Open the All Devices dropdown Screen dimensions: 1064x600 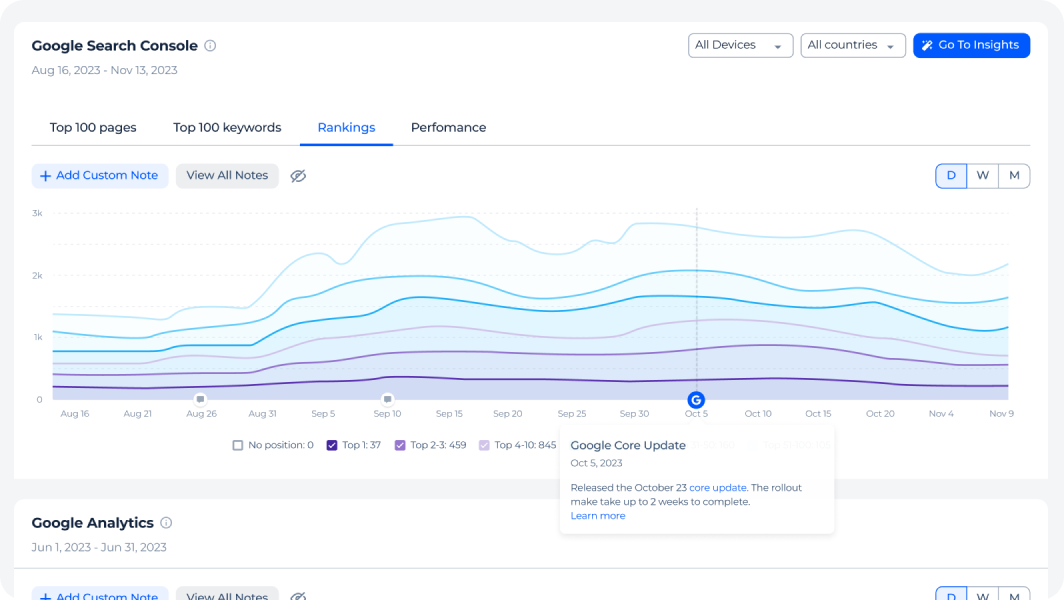click(x=740, y=45)
